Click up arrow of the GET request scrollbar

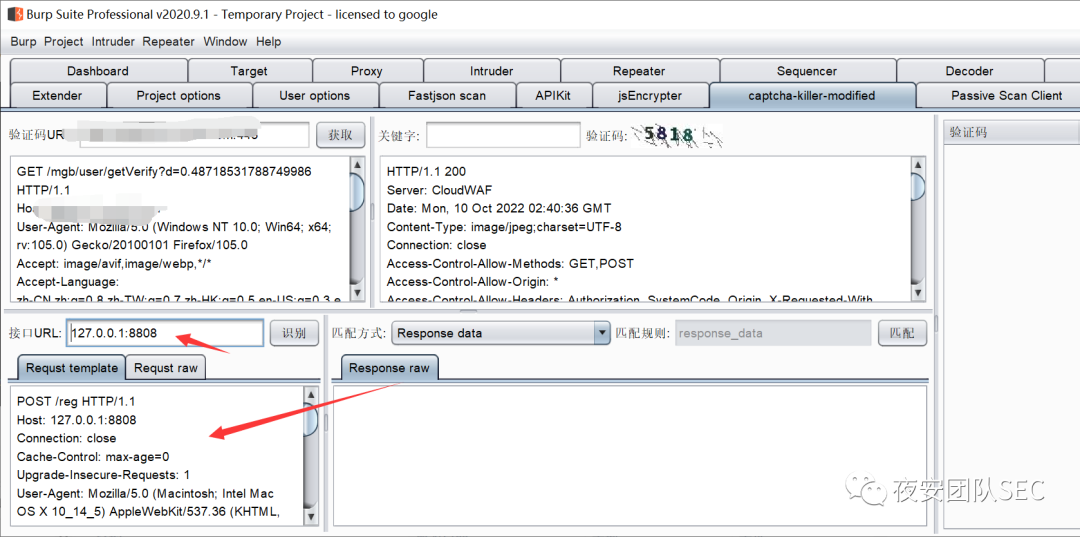pyautogui.click(x=357, y=165)
